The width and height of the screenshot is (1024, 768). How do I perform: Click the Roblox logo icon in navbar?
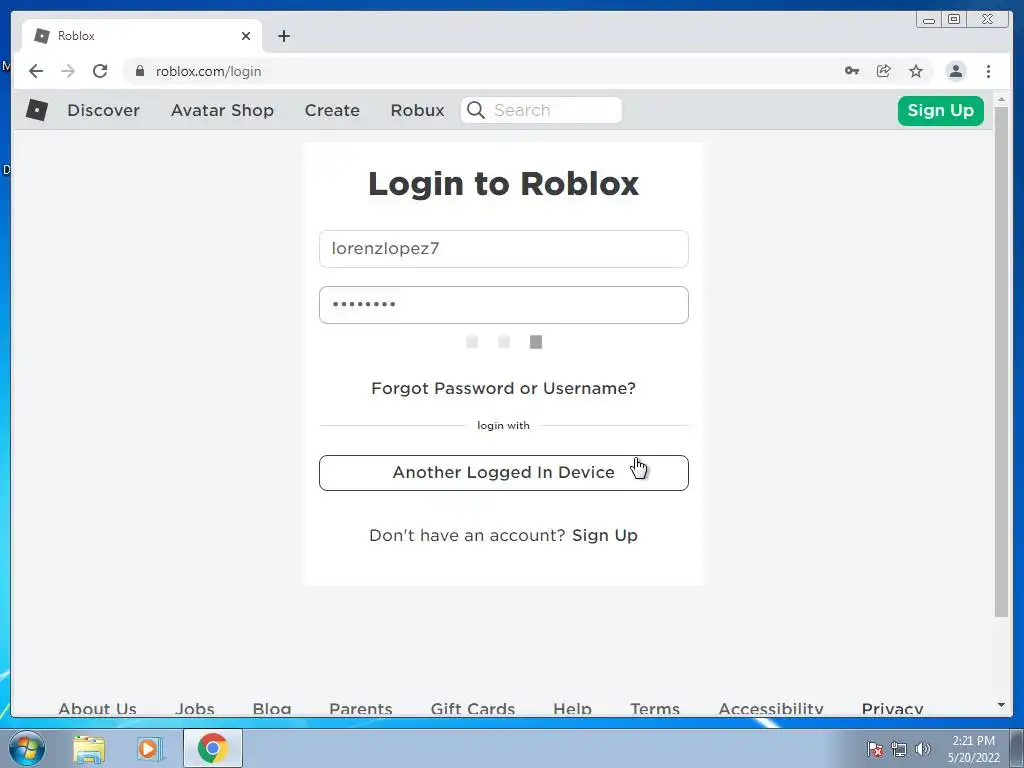point(37,110)
